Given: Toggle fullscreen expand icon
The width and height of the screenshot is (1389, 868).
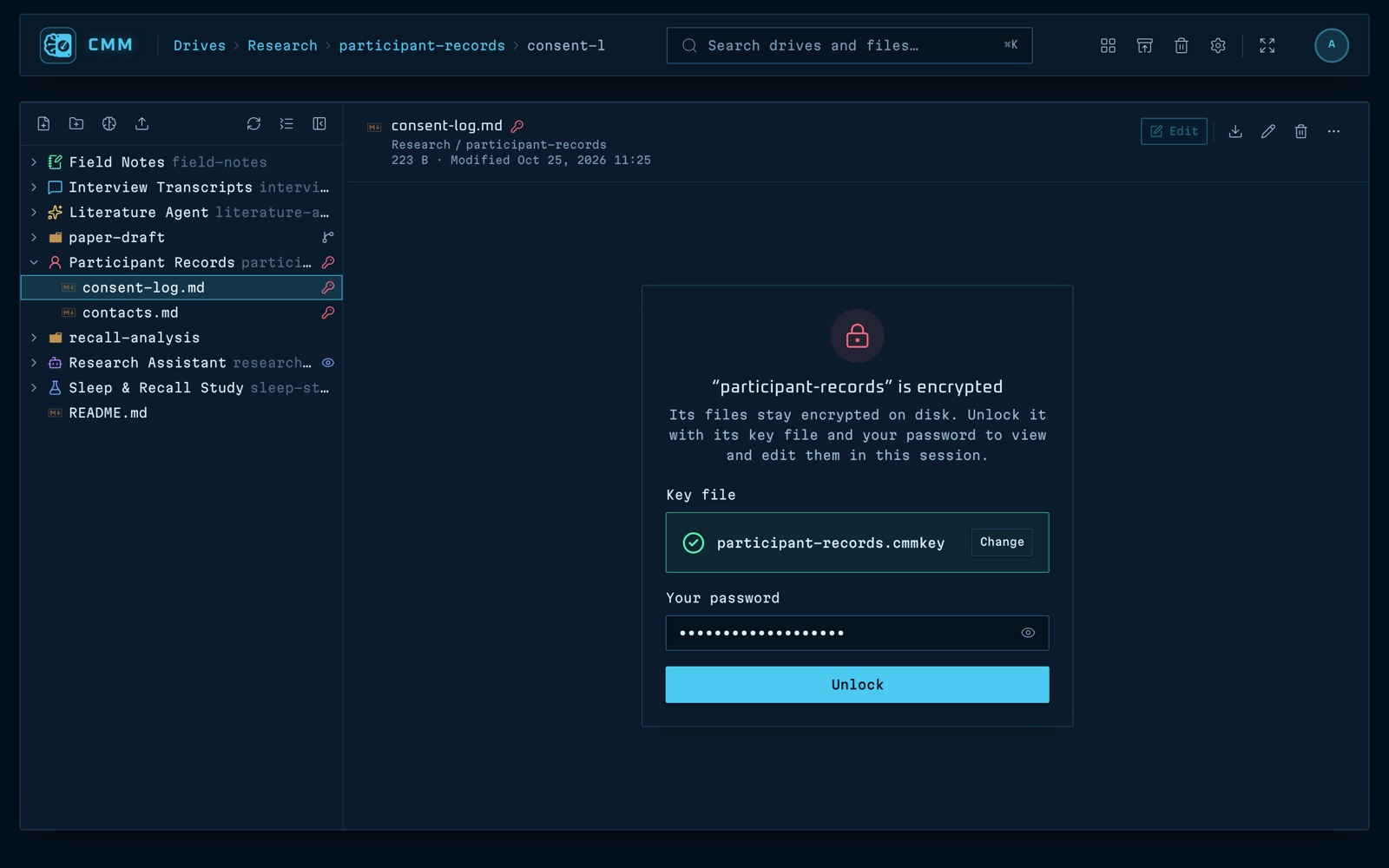Looking at the screenshot, I should click(x=1267, y=45).
